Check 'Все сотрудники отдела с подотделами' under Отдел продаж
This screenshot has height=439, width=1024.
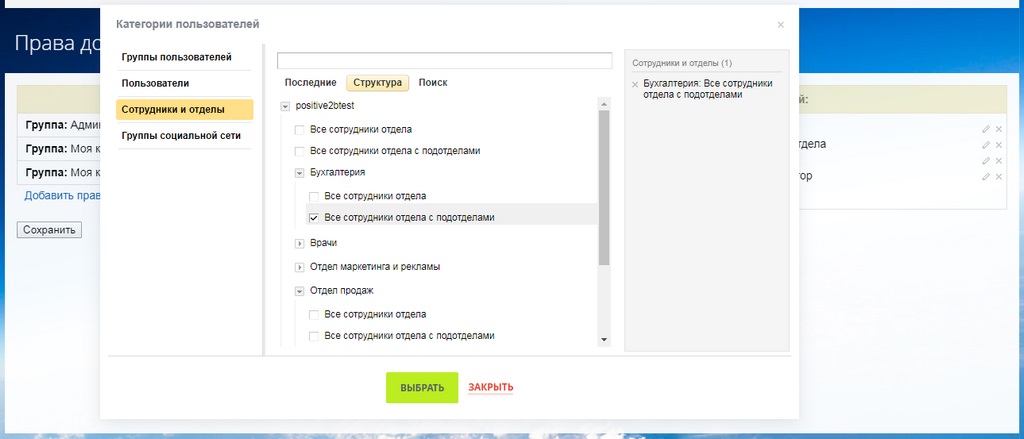pos(313,336)
